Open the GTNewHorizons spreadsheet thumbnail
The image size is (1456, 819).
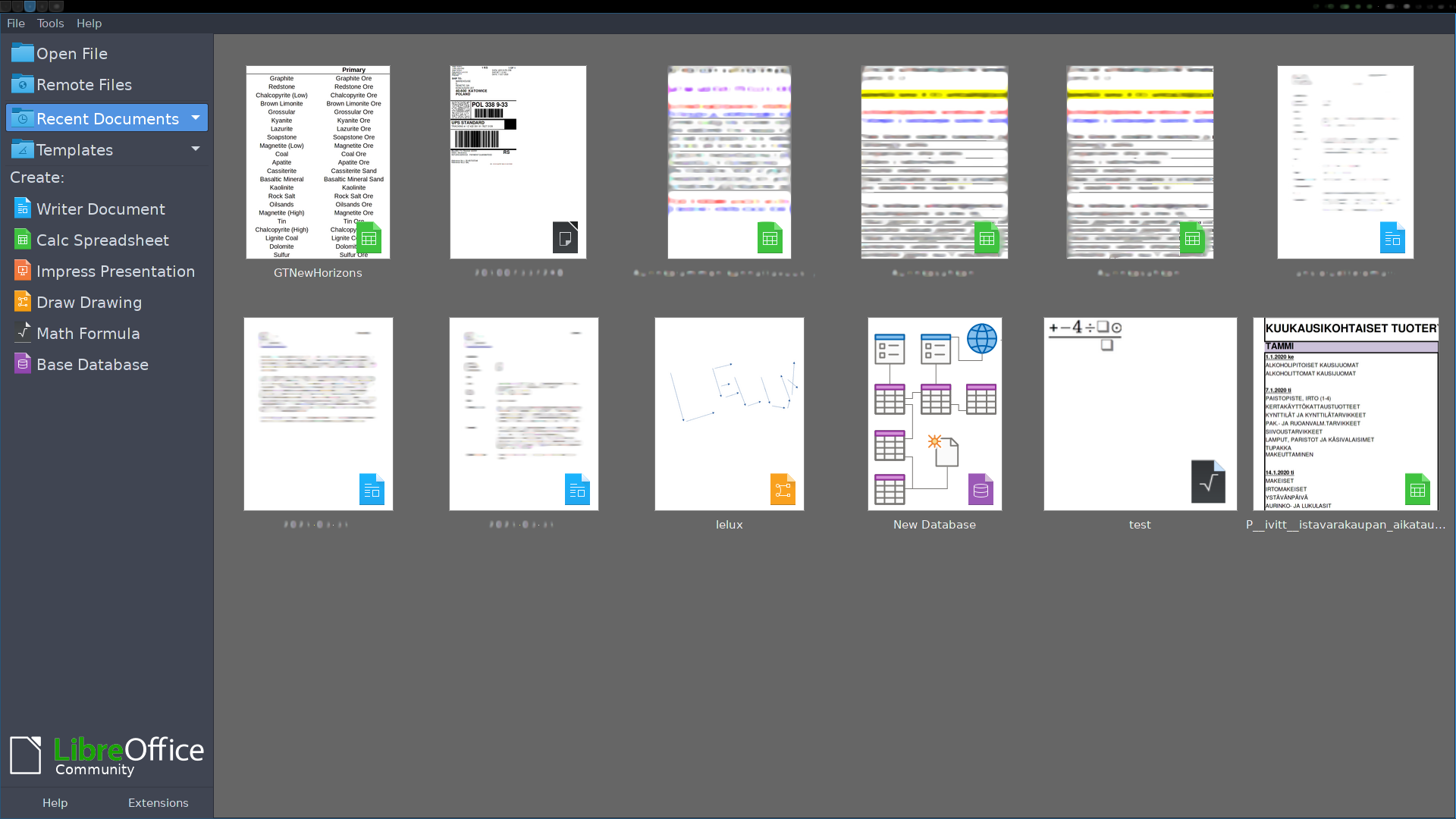[318, 162]
